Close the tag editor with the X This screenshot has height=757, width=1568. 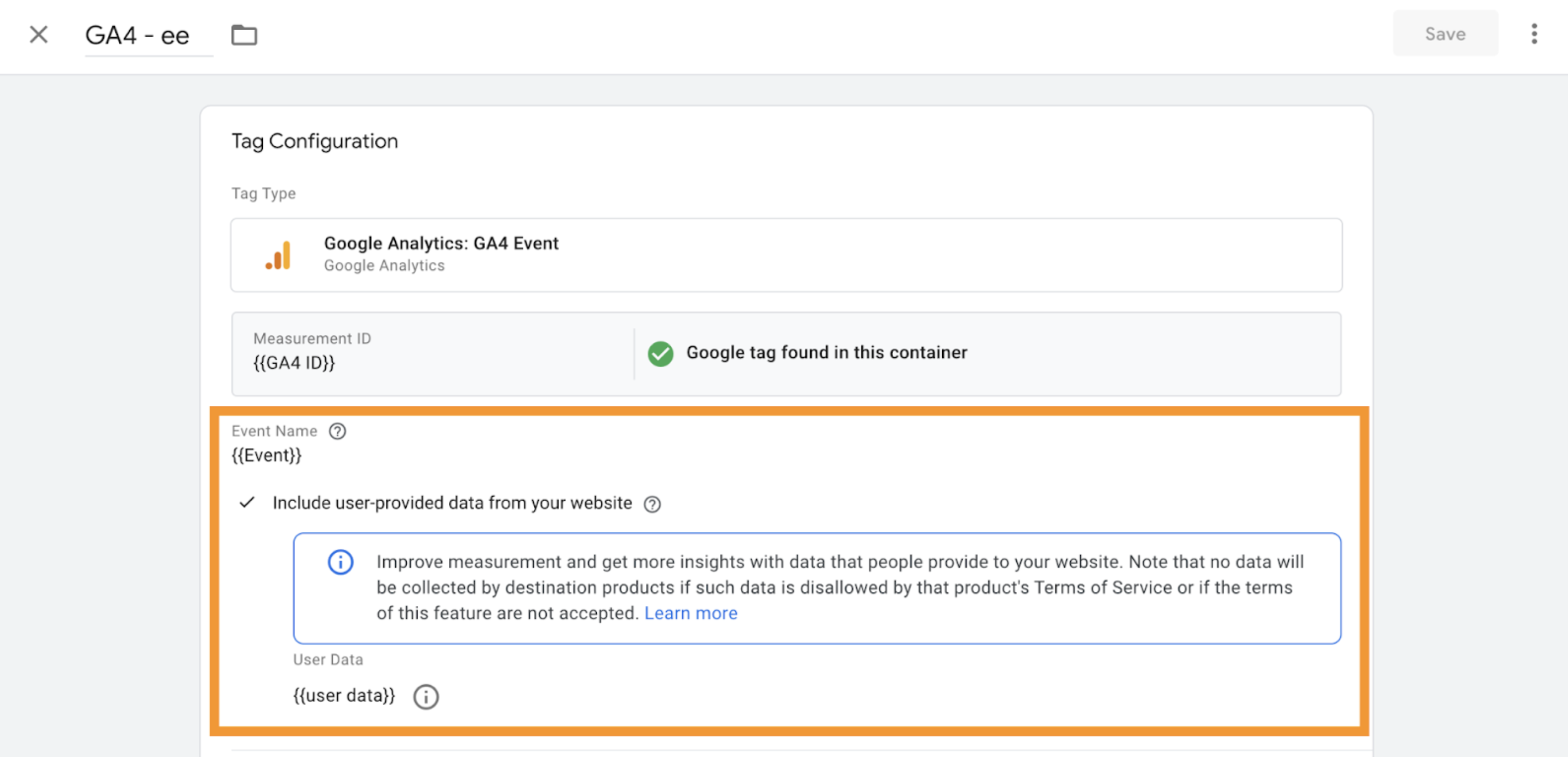(x=38, y=35)
